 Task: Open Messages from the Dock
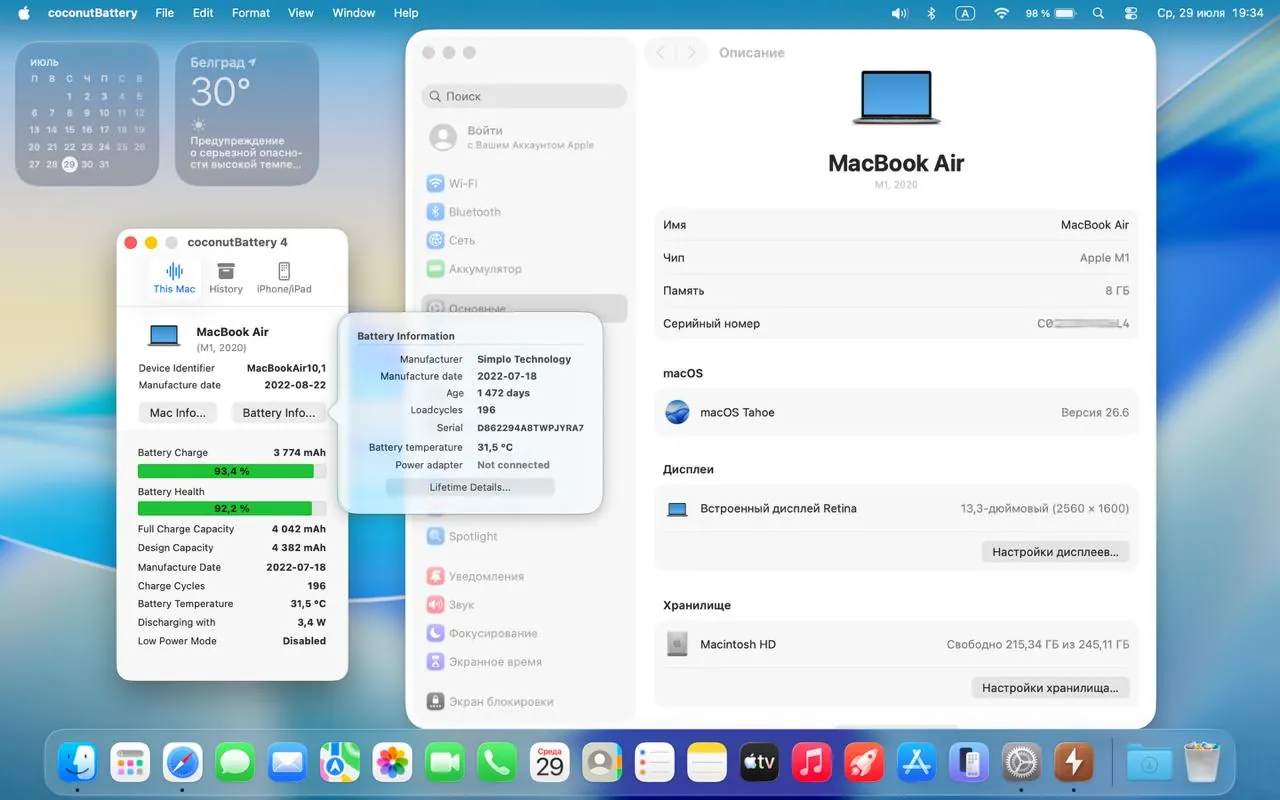(x=235, y=763)
